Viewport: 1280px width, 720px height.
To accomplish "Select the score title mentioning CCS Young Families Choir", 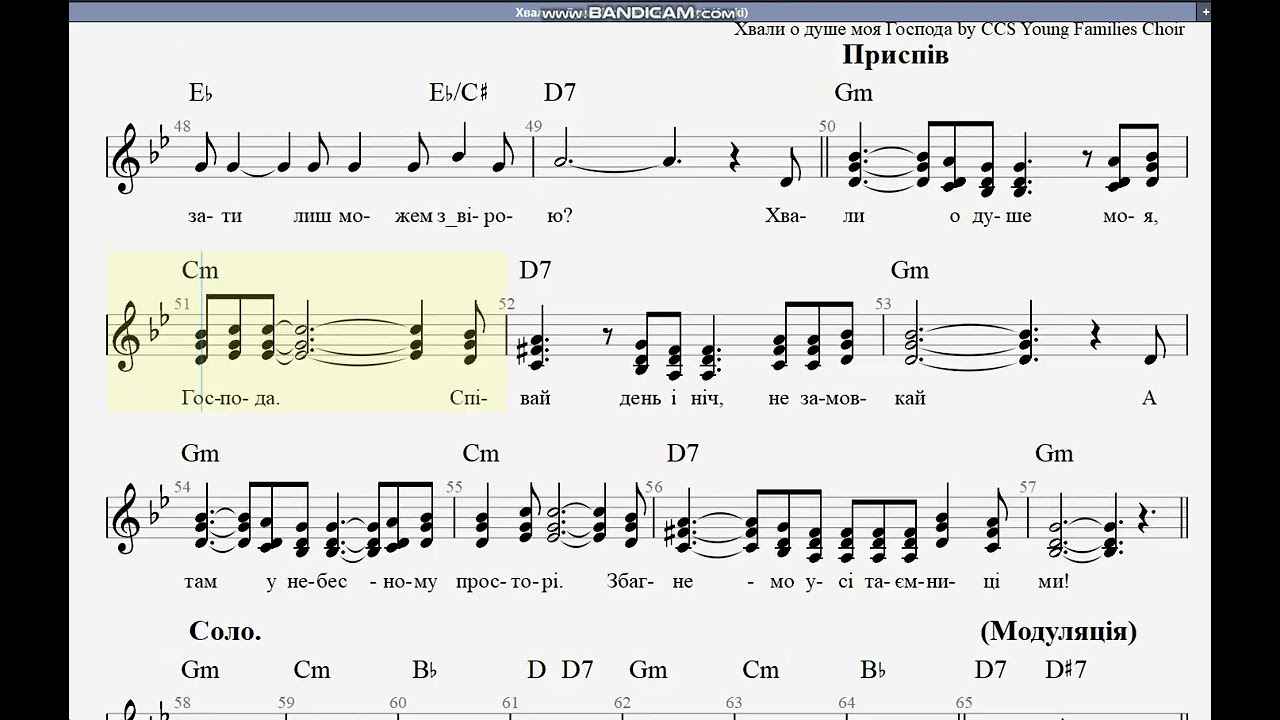I will coord(959,29).
